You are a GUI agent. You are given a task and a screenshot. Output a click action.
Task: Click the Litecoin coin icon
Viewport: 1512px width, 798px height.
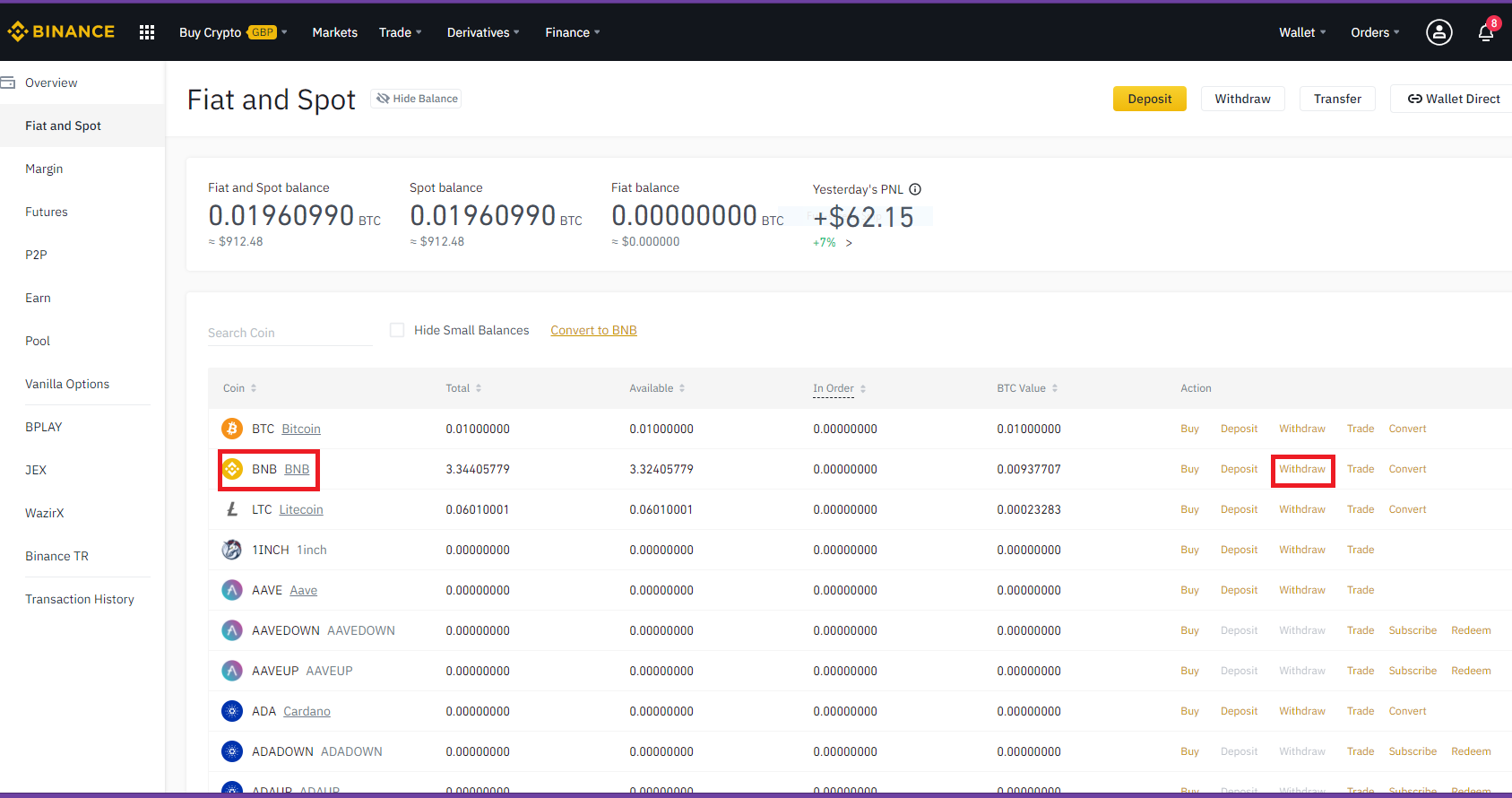click(232, 509)
